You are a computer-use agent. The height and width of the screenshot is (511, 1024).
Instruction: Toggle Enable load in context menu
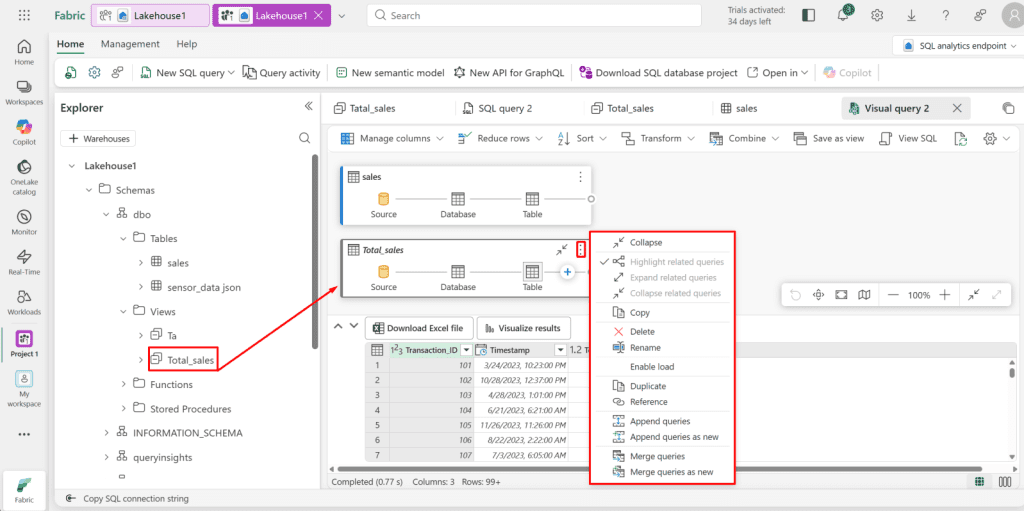click(x=651, y=367)
